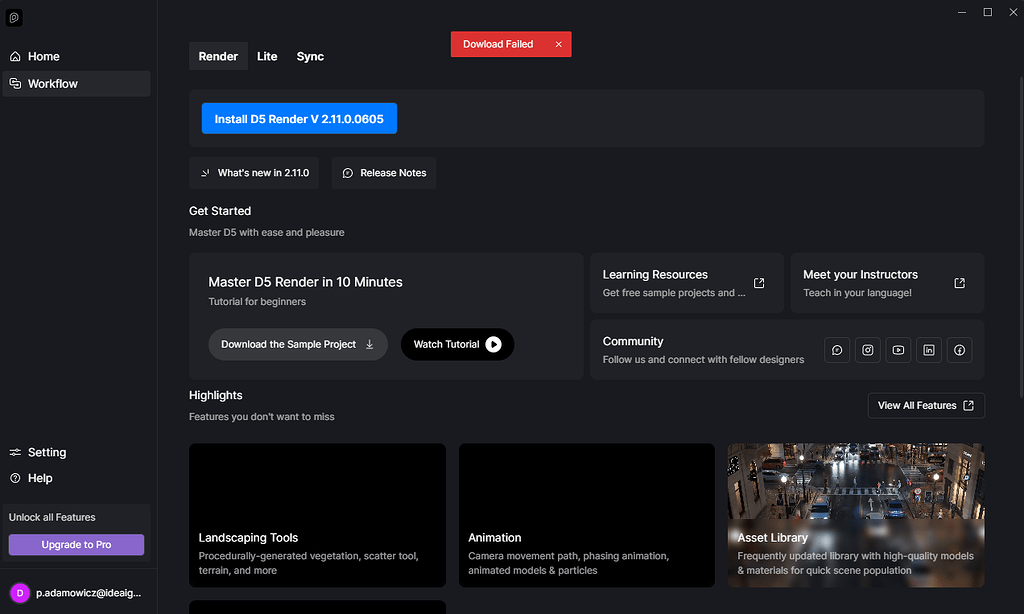Open the Release Notes
The image size is (1024, 614).
[x=383, y=172]
